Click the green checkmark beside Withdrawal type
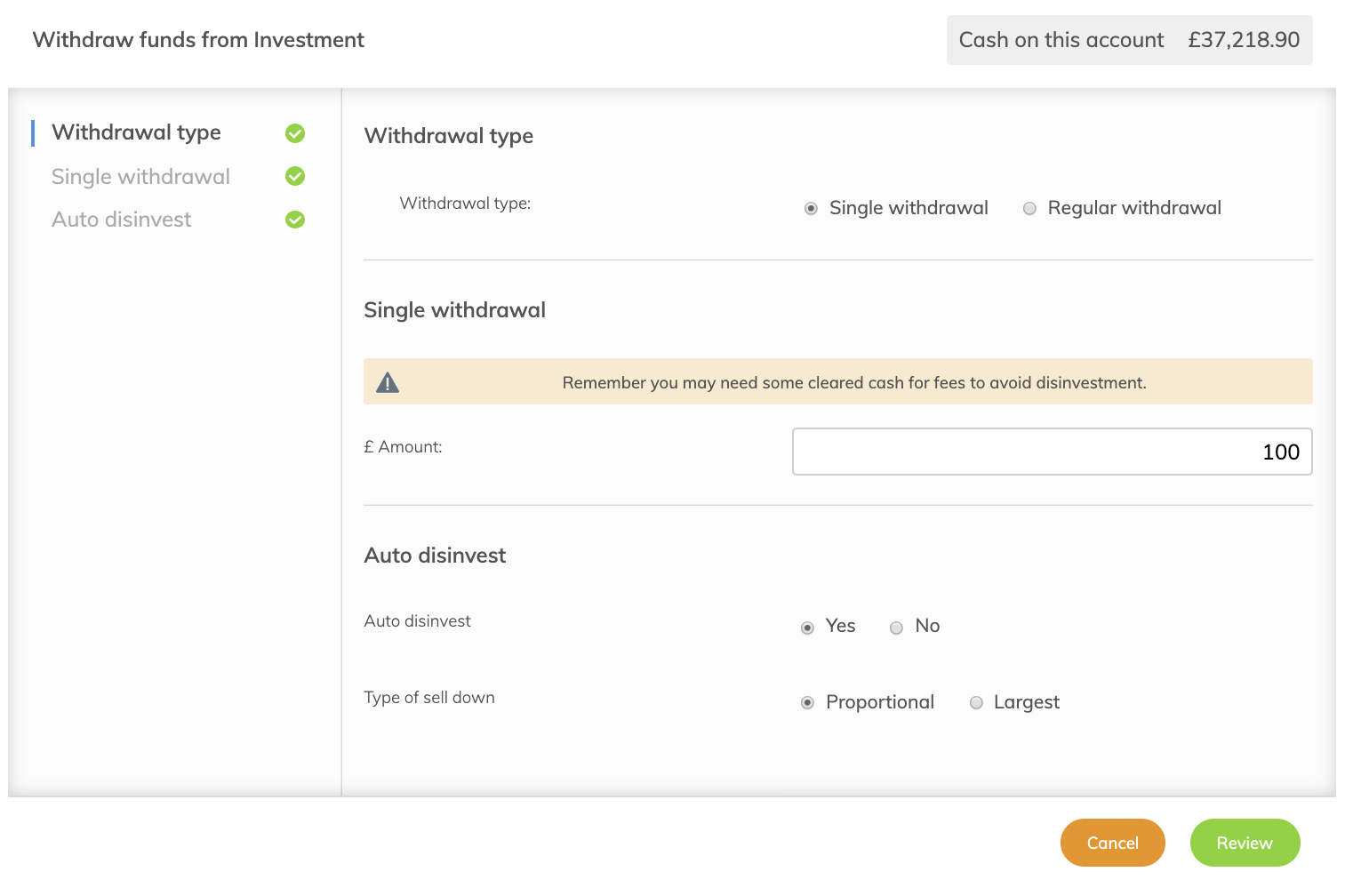 (x=295, y=133)
